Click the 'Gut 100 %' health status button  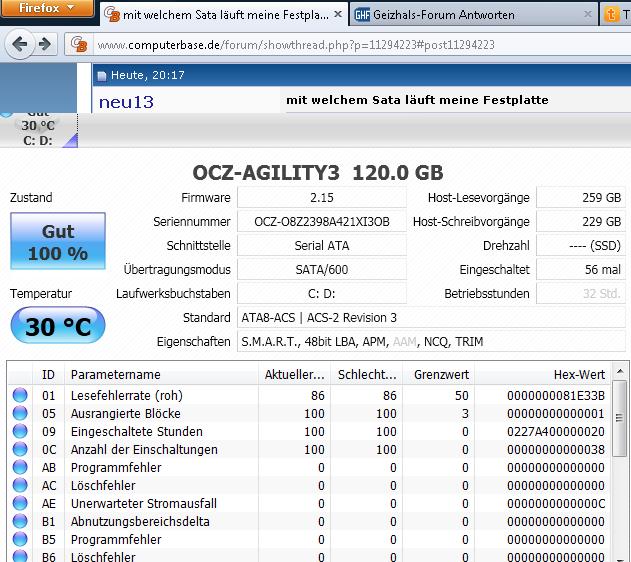click(x=58, y=241)
